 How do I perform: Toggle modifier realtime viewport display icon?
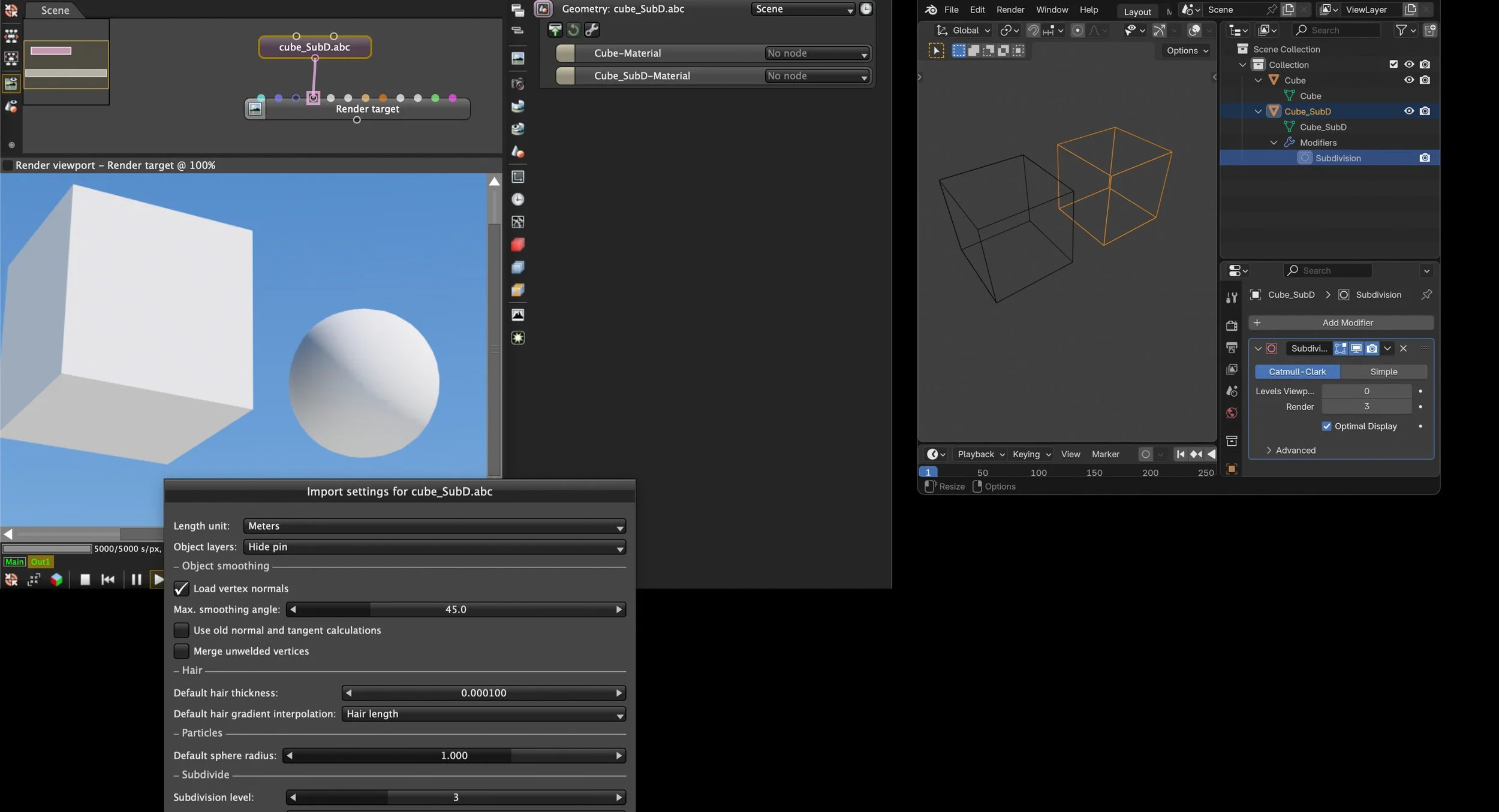pos(1356,348)
